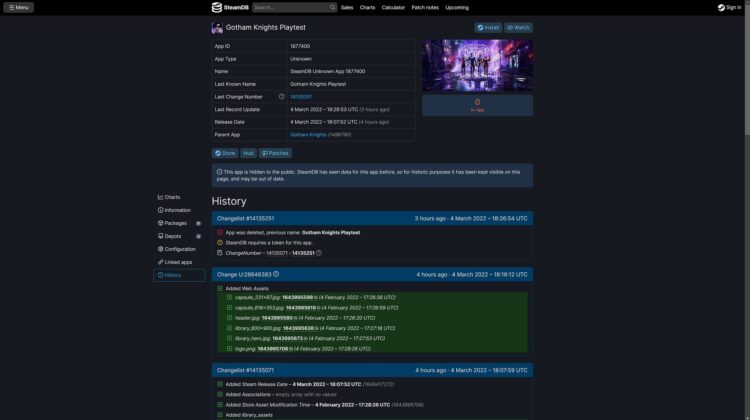Image resolution: width=750 pixels, height=420 pixels.
Task: Click the icon beside Added Store Asset Modification Time
Action: click(220, 405)
